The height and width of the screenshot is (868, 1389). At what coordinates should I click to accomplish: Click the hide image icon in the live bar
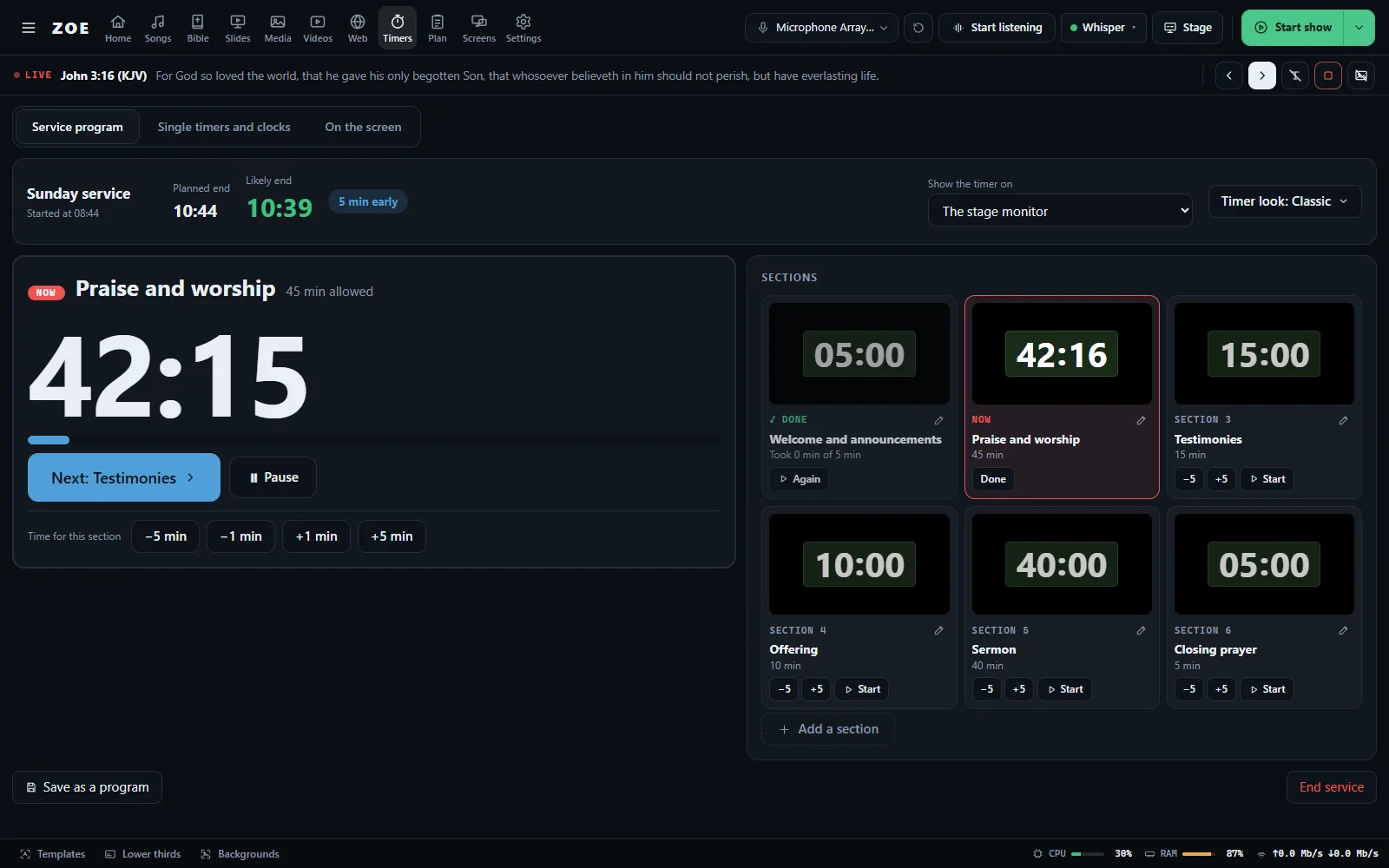coord(1361,76)
